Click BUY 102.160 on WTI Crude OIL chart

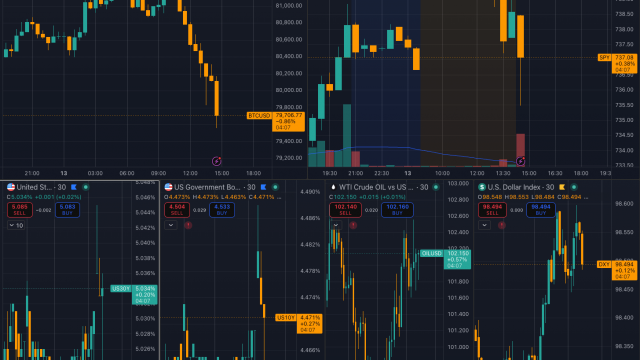(398, 210)
